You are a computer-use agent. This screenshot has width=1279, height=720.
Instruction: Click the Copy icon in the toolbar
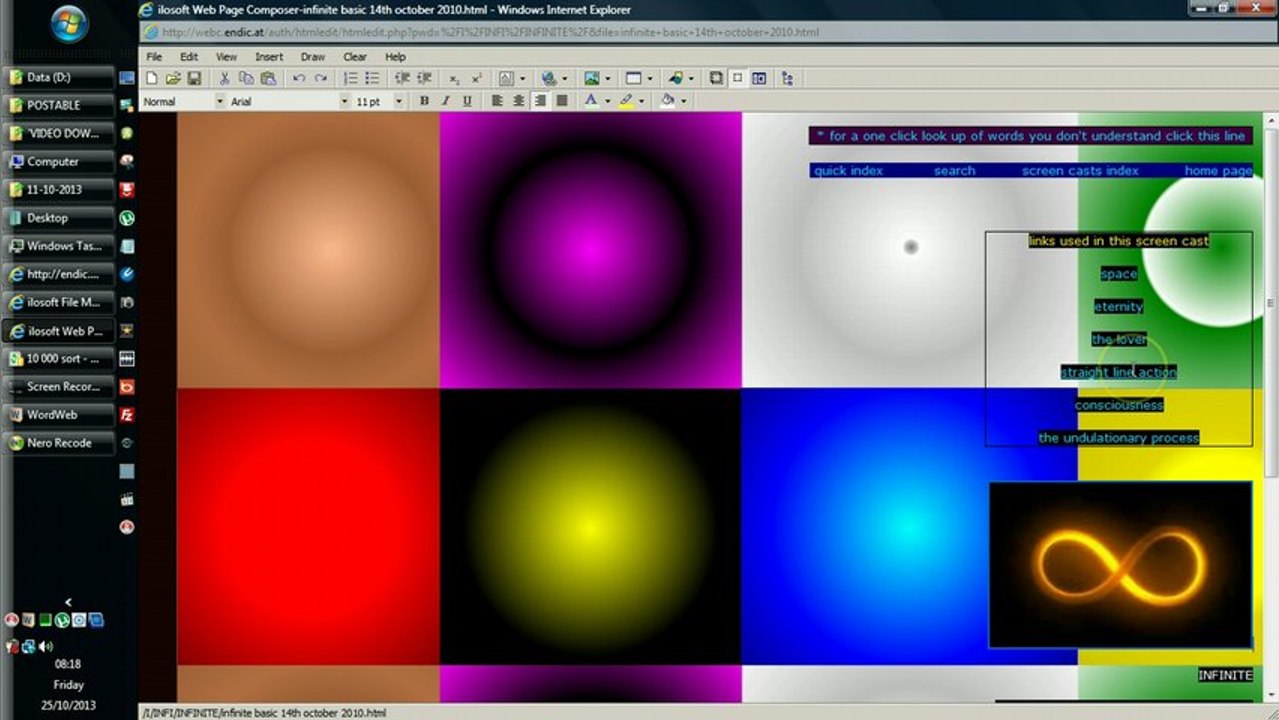point(246,78)
